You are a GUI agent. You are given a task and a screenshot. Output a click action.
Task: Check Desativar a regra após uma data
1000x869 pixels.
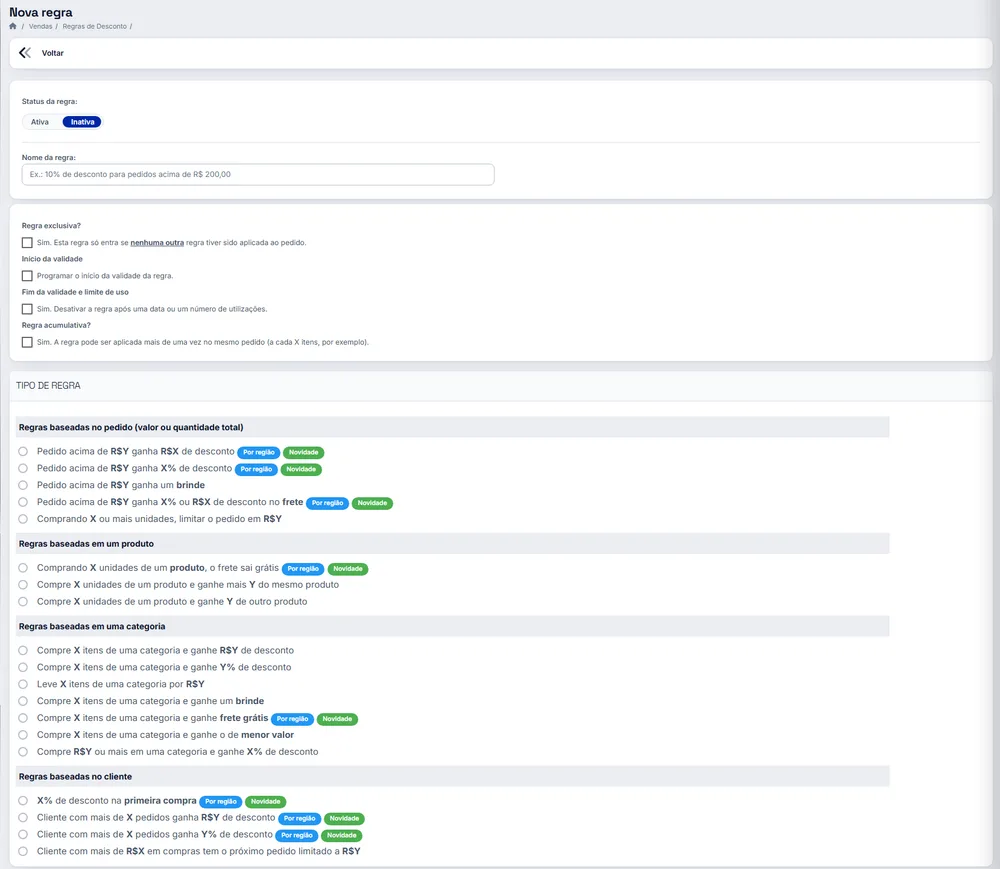(x=27, y=309)
